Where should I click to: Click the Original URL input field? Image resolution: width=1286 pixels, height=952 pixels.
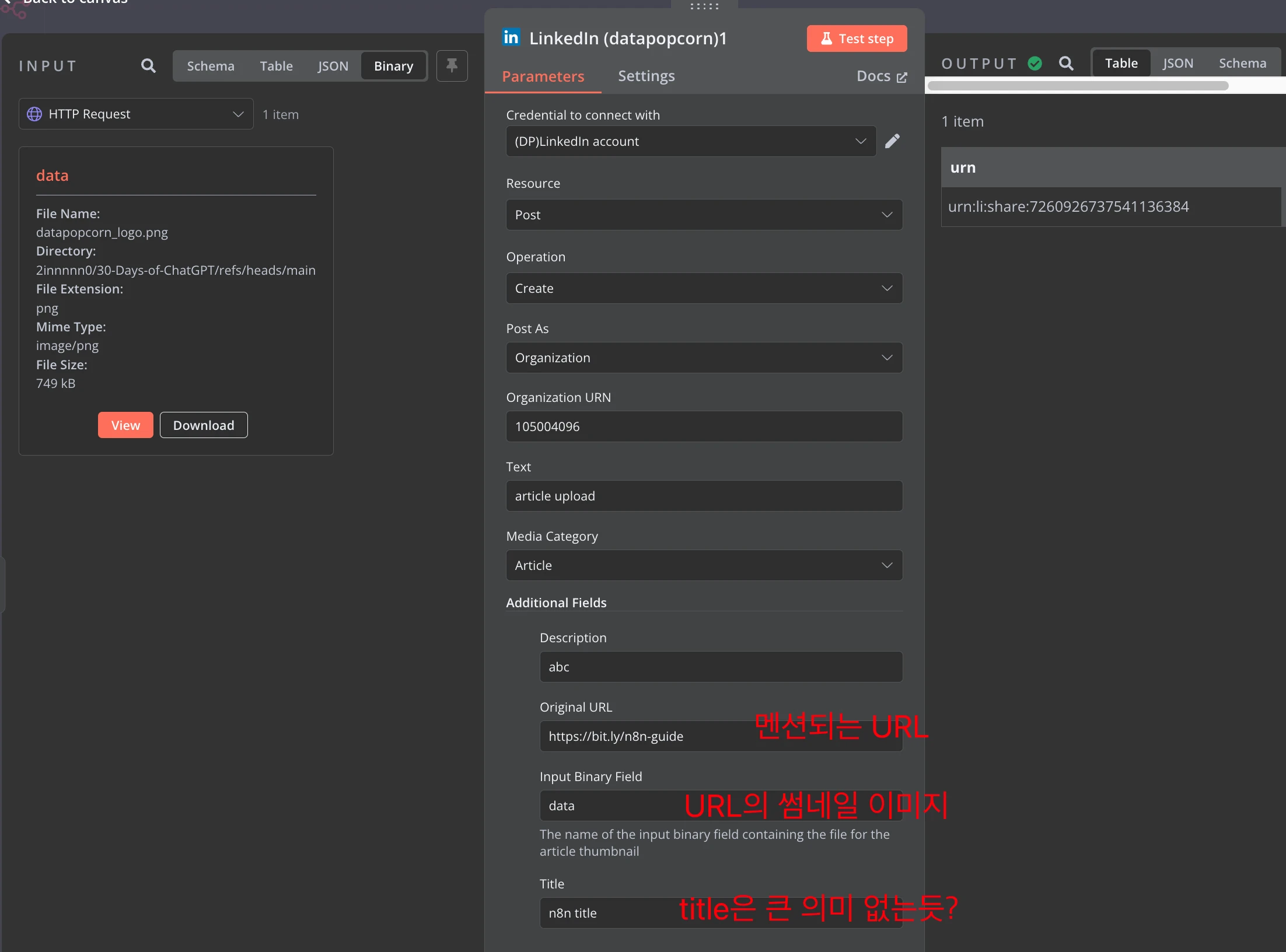[721, 736]
